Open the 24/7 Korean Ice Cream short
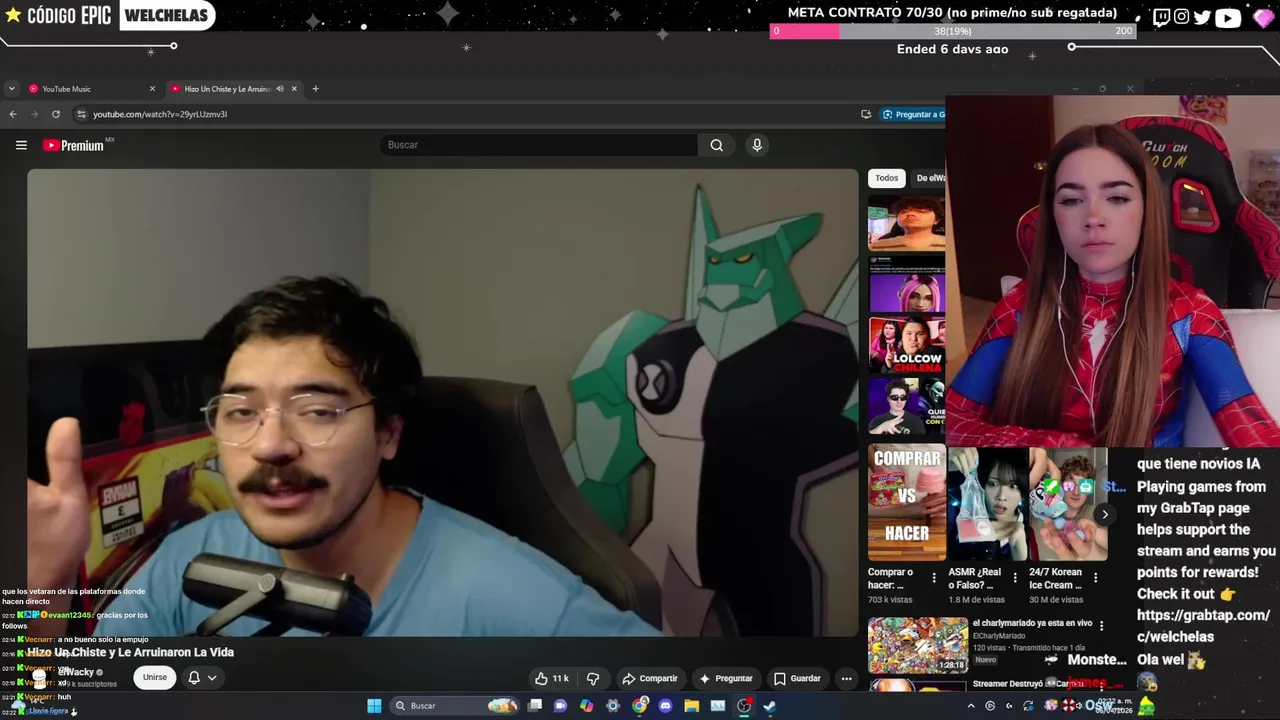Screen dimensions: 1280x720 (x=1068, y=504)
